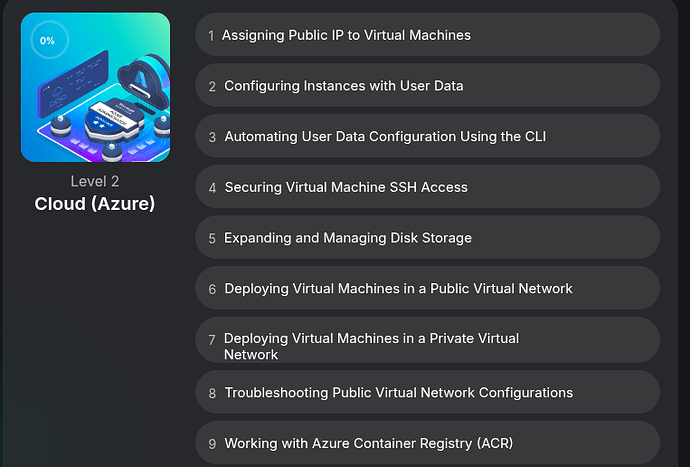Viewport: 690px width, 467px height.
Task: Click the number 5 lesson marker
Action: [212, 238]
